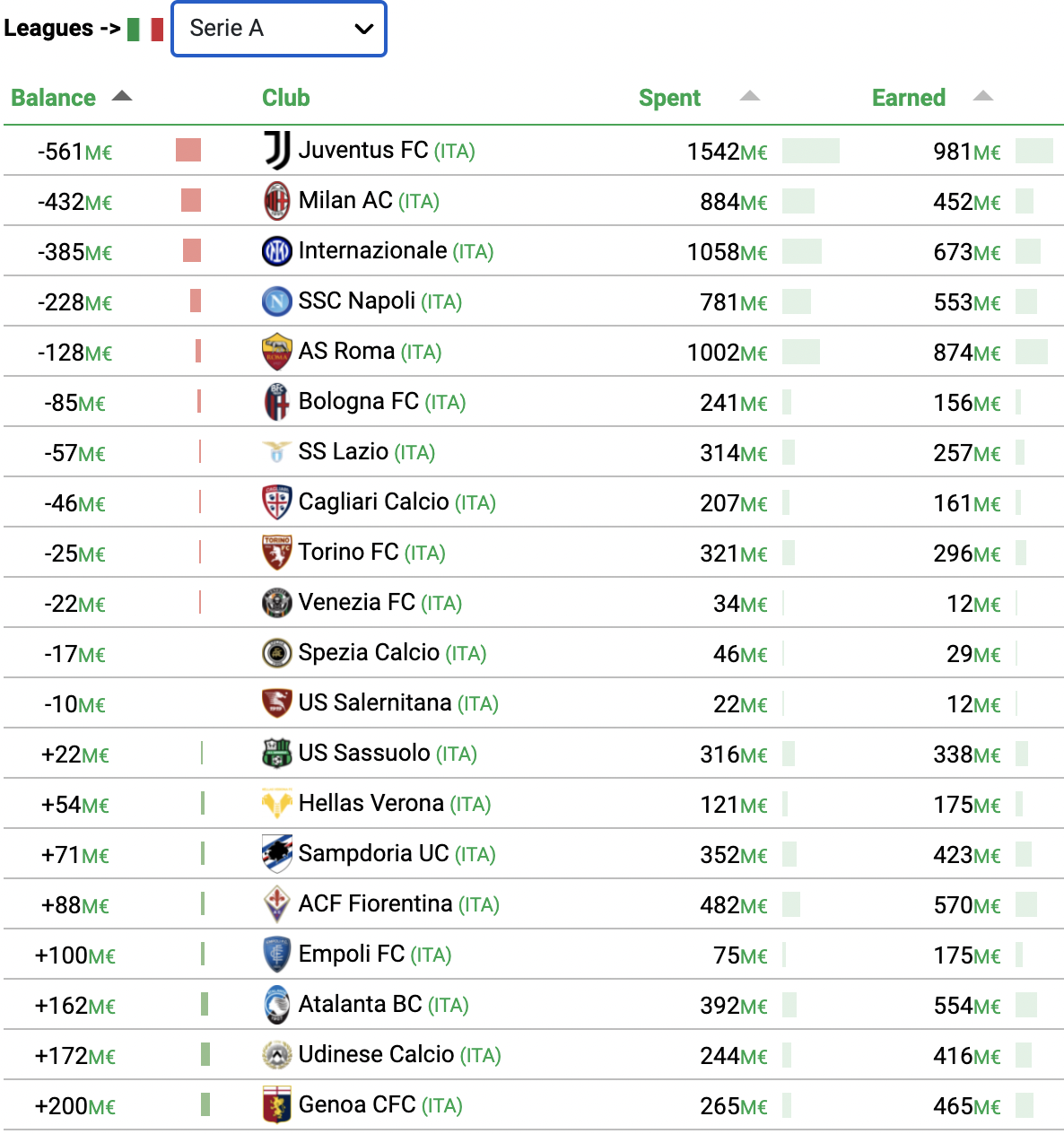This screenshot has width=1064, height=1134.
Task: Sort by the Balance column arrow
Action: tap(122, 96)
